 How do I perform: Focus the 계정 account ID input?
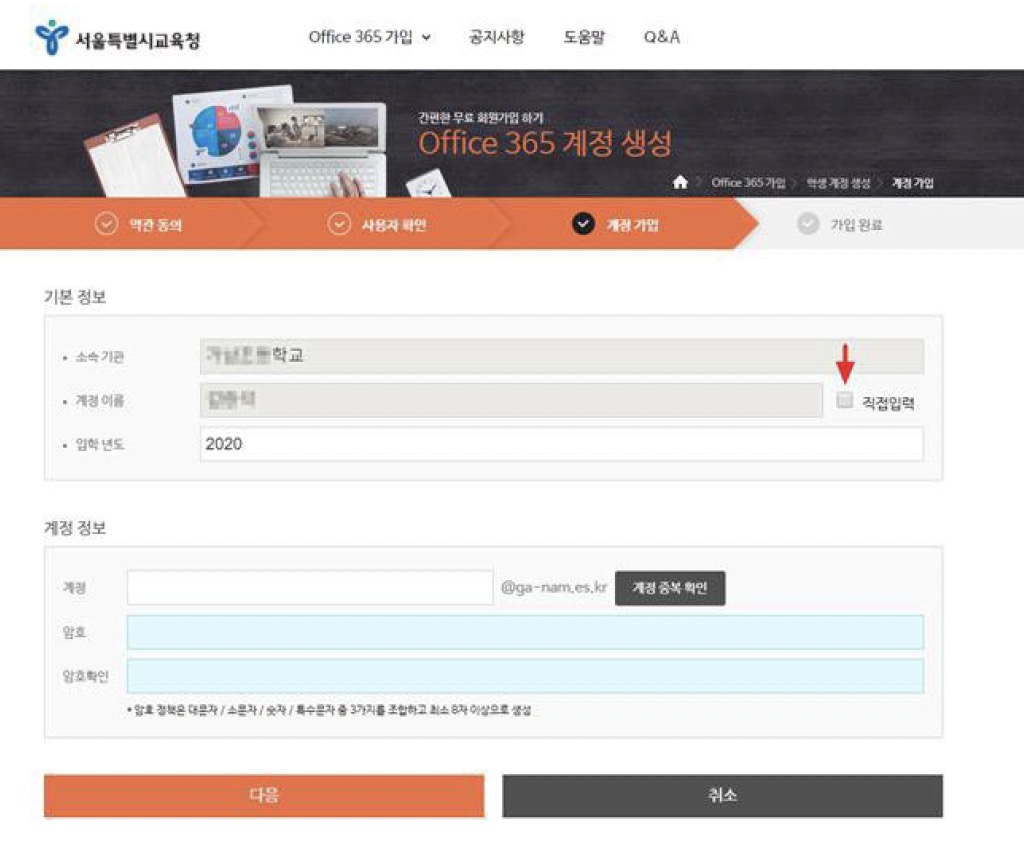click(310, 588)
